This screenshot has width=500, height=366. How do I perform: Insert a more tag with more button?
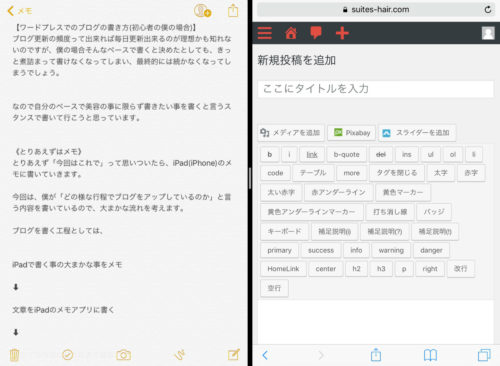[351, 173]
